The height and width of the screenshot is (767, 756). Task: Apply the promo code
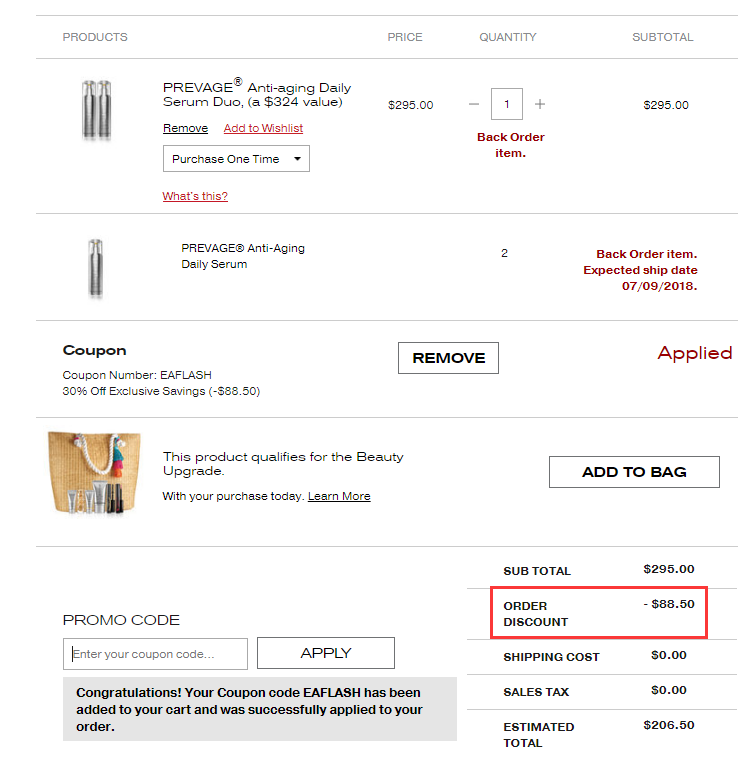(326, 653)
